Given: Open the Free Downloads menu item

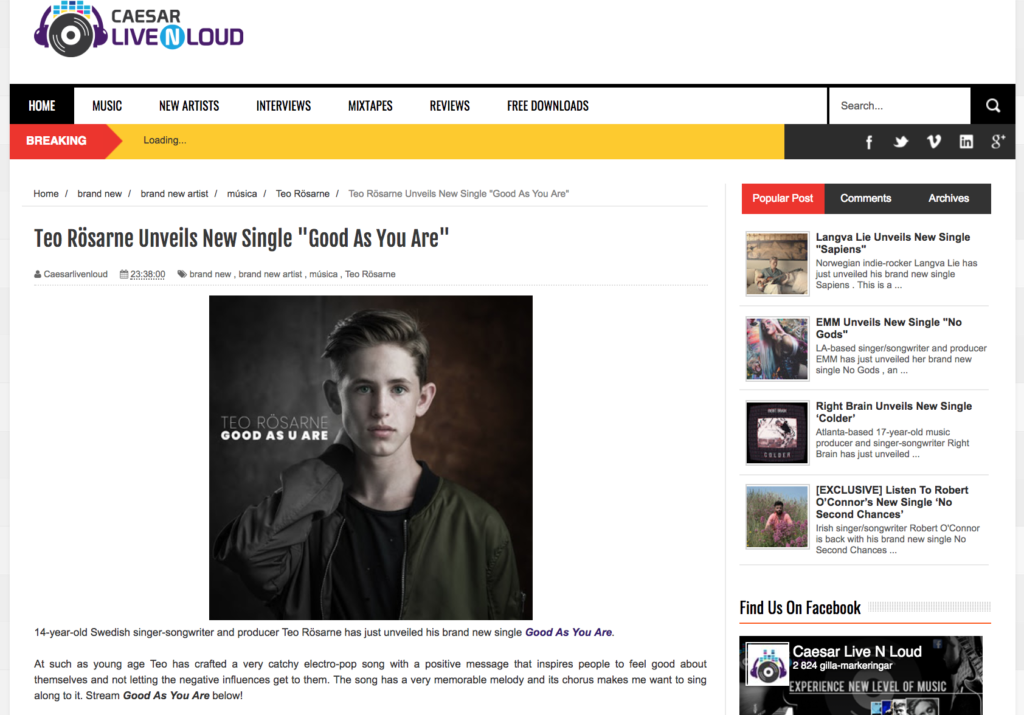Looking at the screenshot, I should (547, 106).
